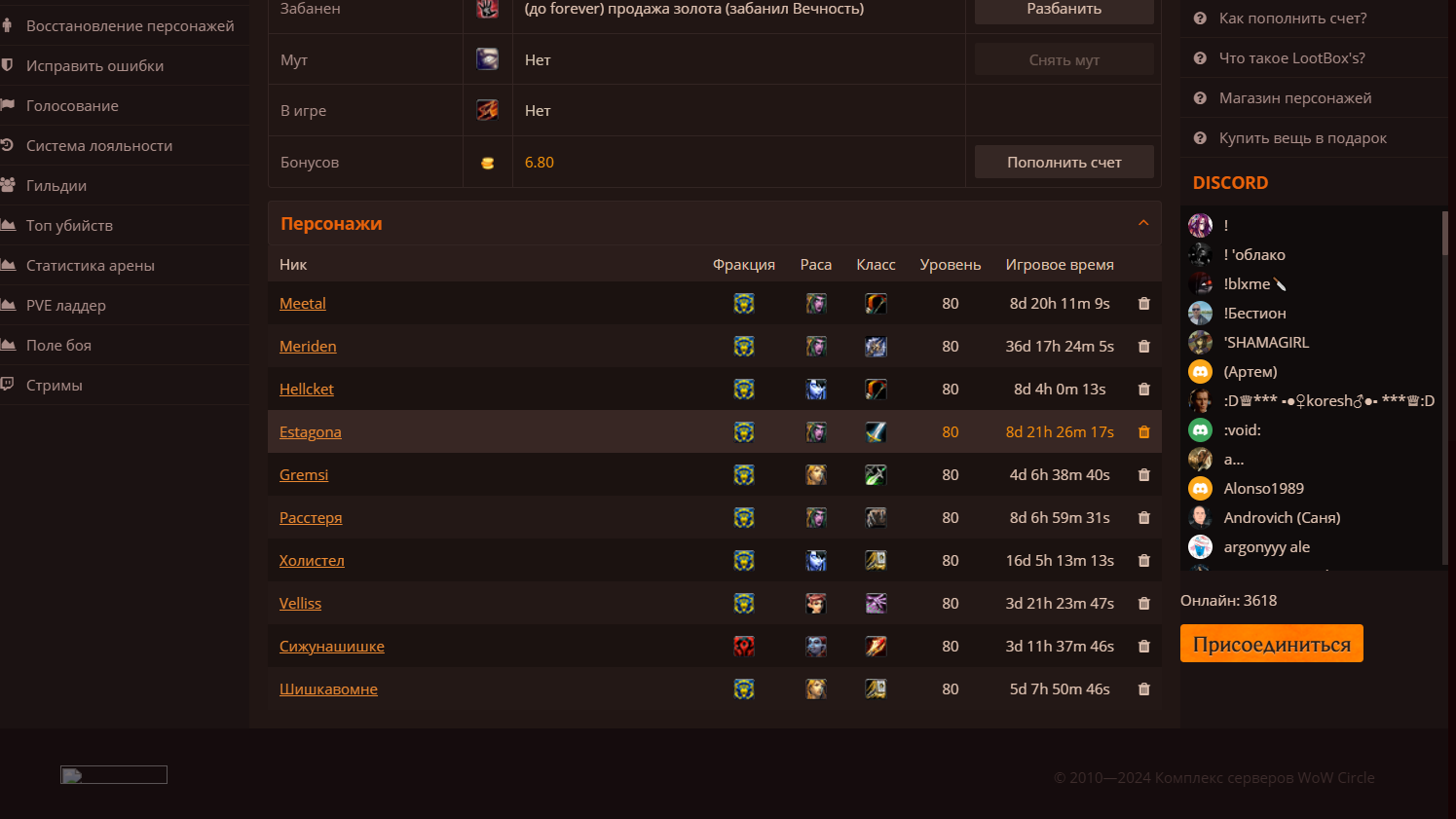Click the trash icon for Estagona
Screen dimensions: 1456x819
point(1144,432)
